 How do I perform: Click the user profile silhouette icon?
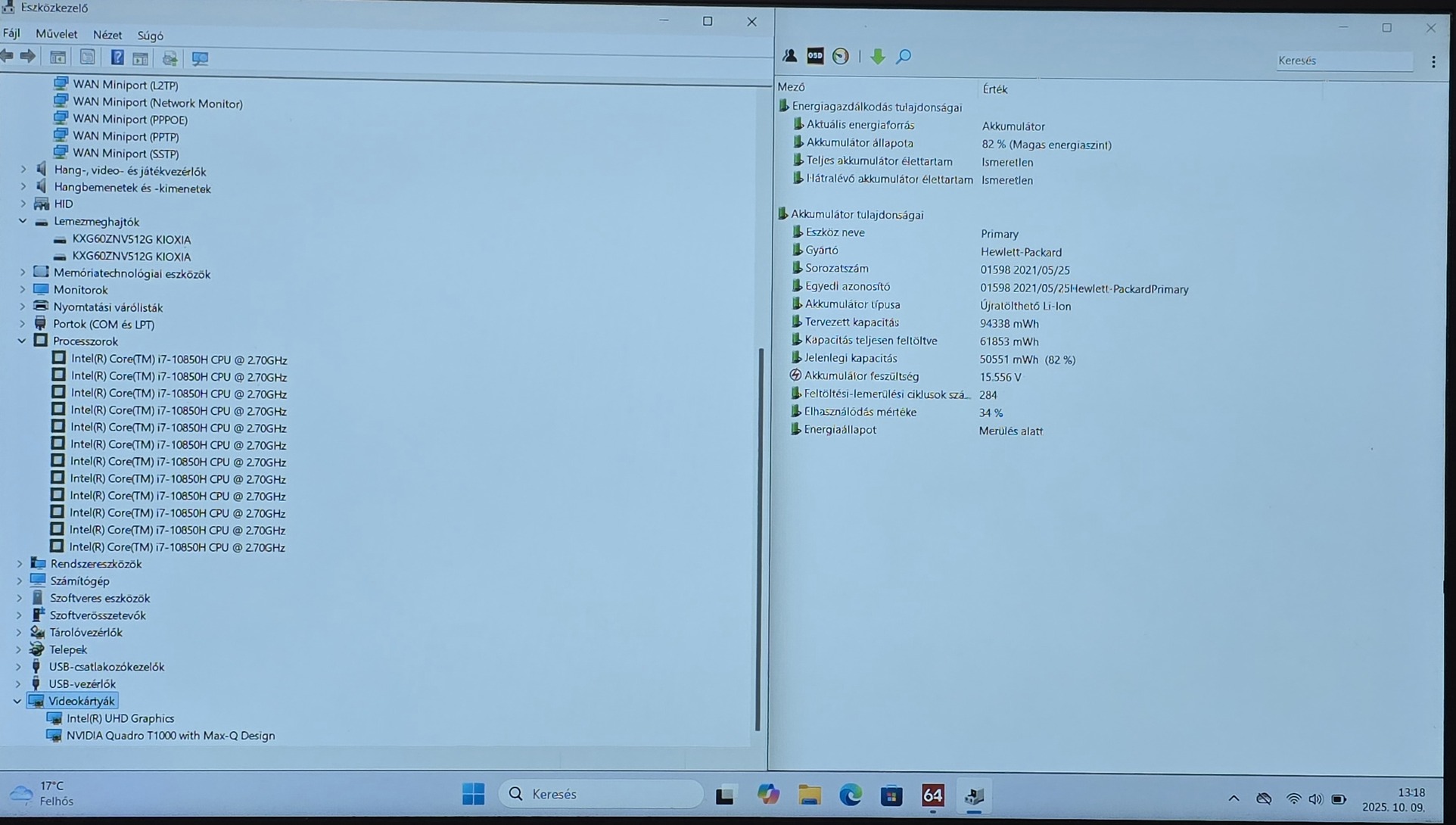point(789,56)
